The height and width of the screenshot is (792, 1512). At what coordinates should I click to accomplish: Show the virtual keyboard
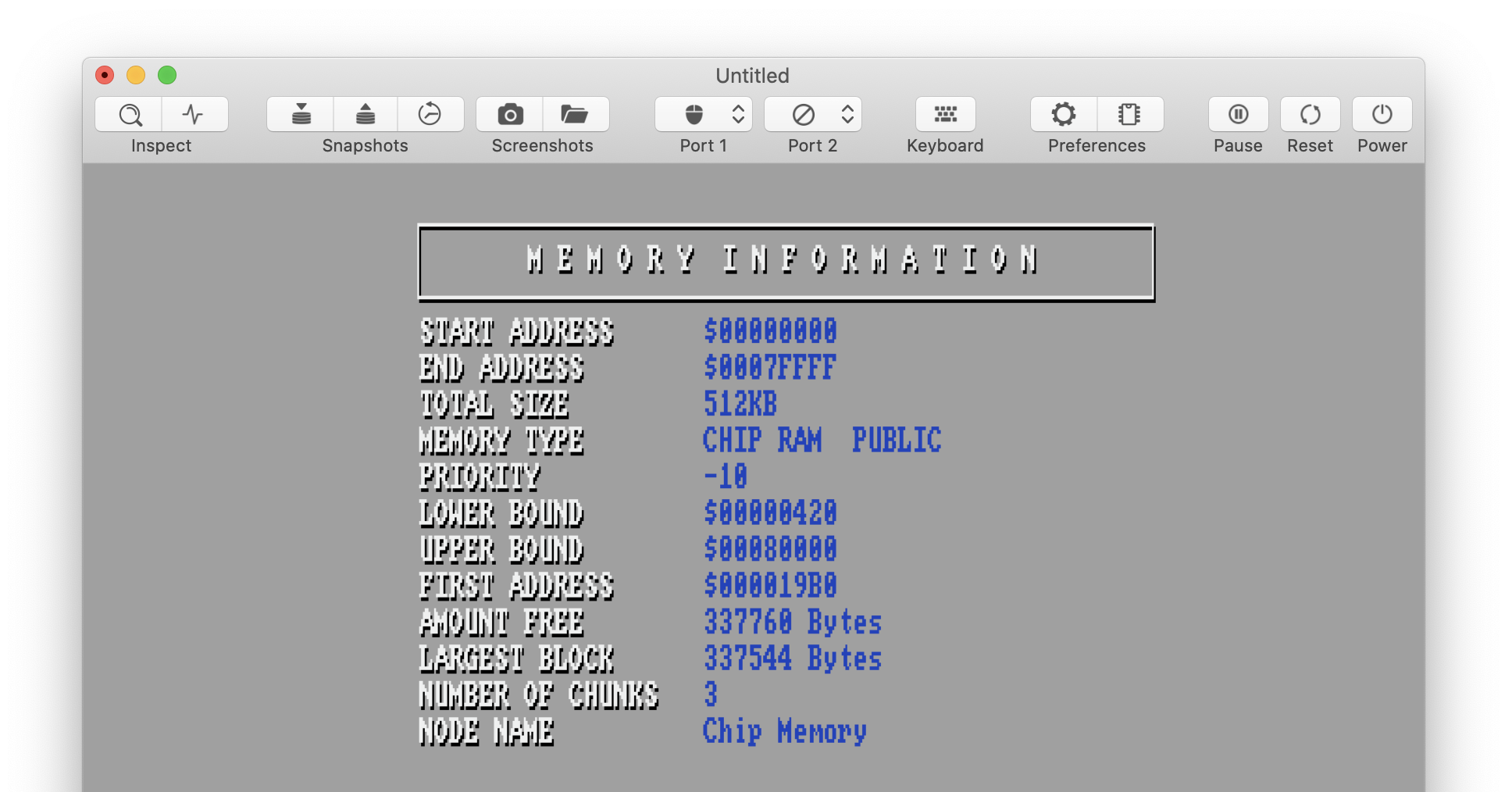pyautogui.click(x=945, y=114)
